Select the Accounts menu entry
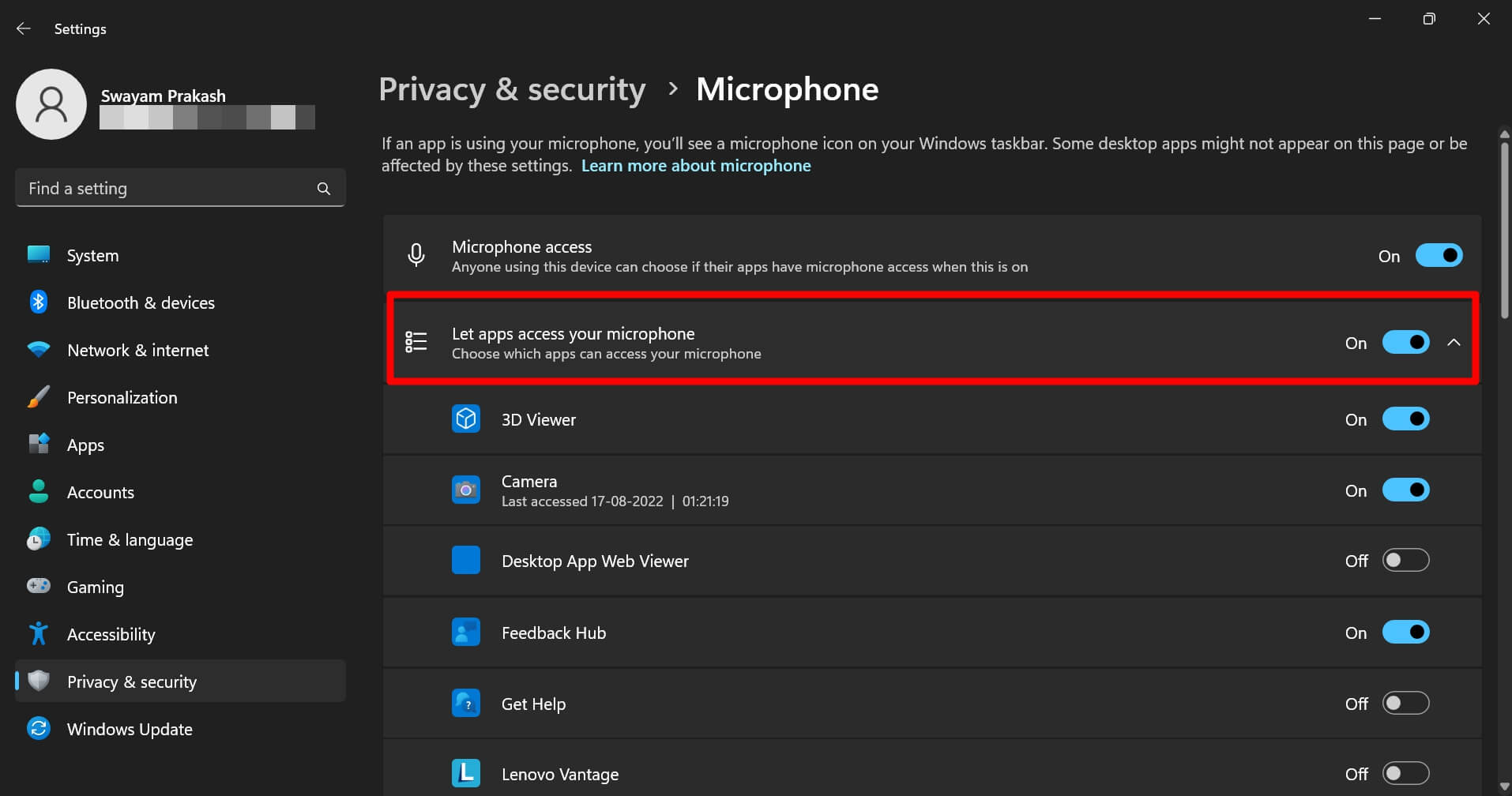This screenshot has width=1512, height=796. tap(100, 491)
